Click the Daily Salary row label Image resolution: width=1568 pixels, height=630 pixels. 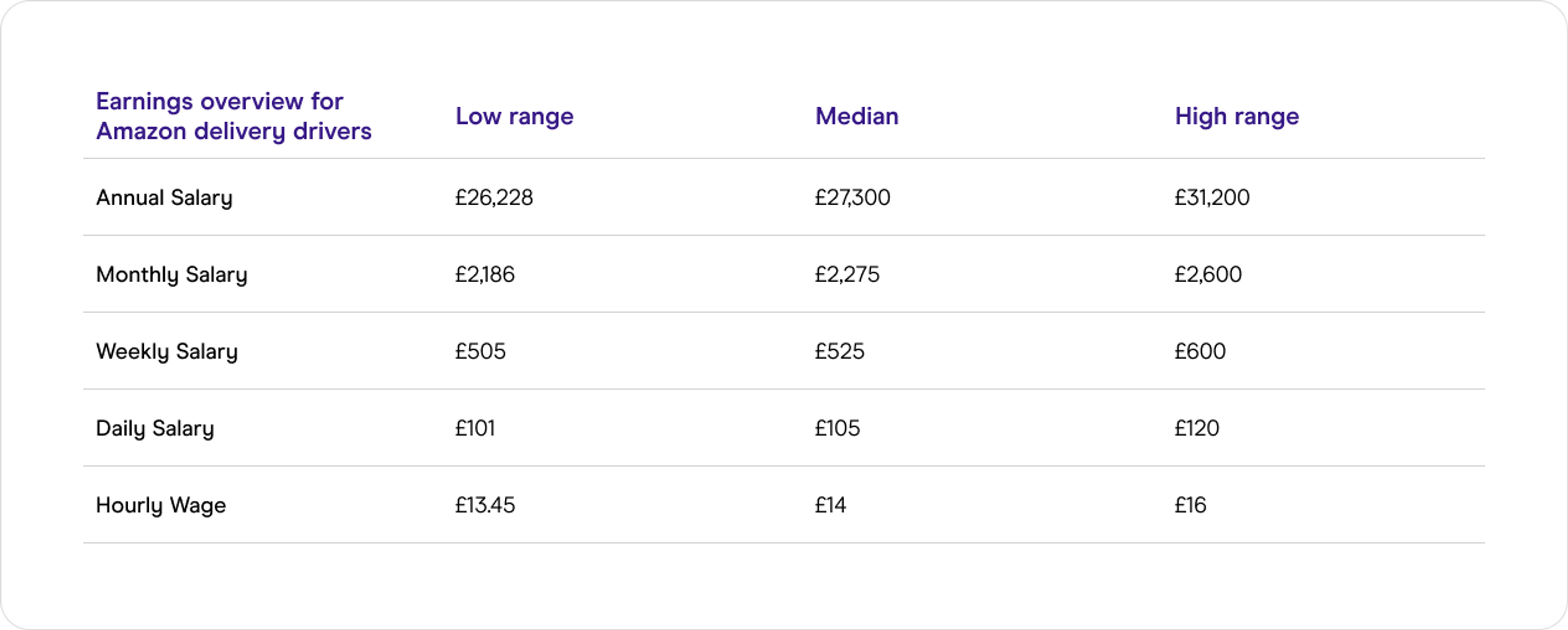tap(155, 429)
